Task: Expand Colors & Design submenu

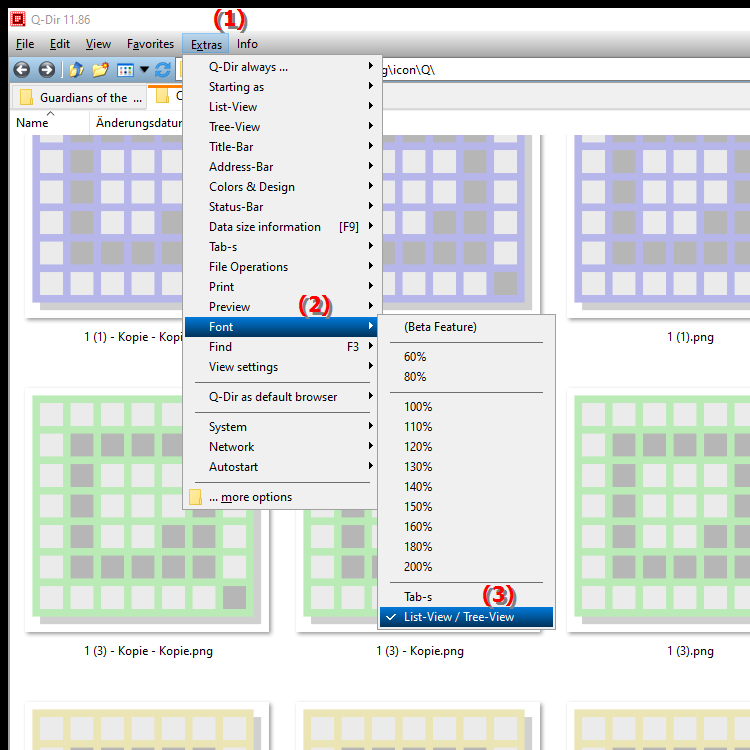Action: [281, 187]
